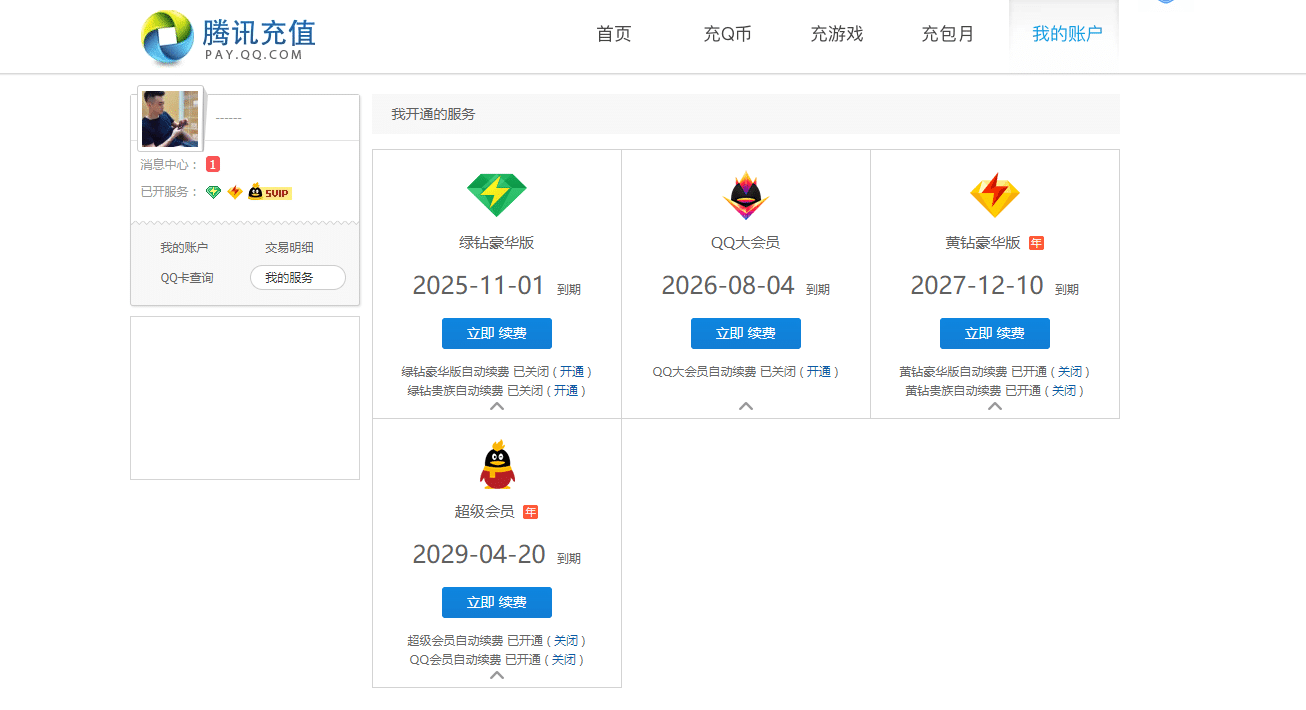Viewport: 1306px width, 710px height.
Task: Open 我的账户 link in sidebar
Action: click(185, 248)
